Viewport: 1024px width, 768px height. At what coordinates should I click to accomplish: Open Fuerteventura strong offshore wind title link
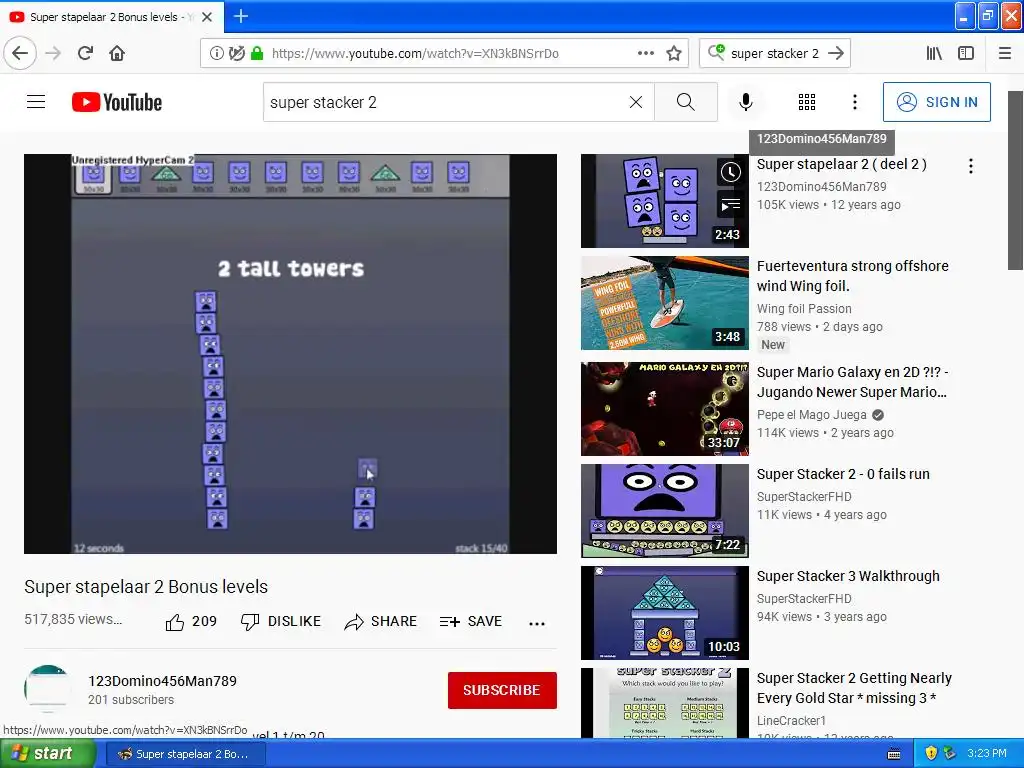click(852, 276)
